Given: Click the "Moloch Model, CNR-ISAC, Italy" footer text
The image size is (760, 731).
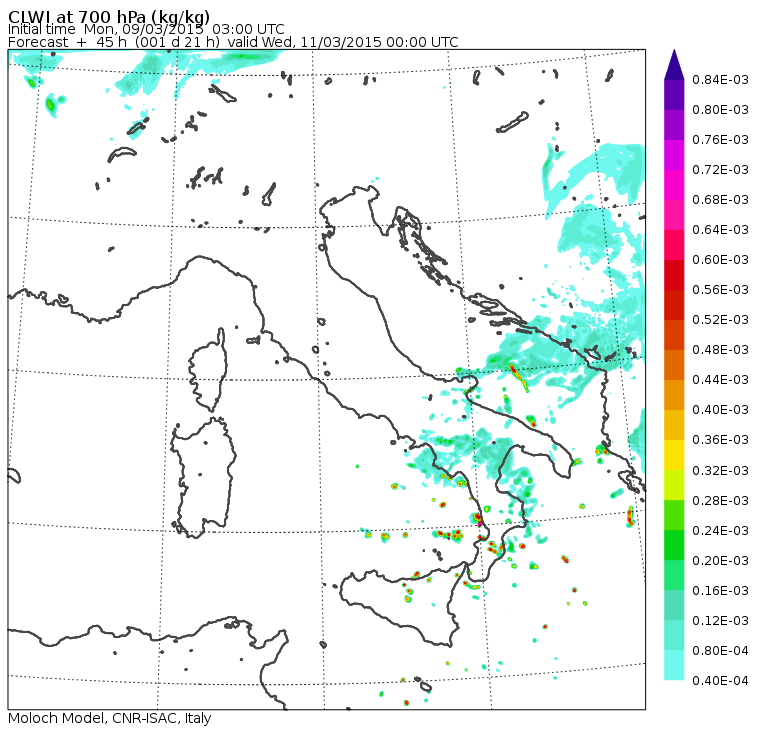Looking at the screenshot, I should [x=110, y=718].
